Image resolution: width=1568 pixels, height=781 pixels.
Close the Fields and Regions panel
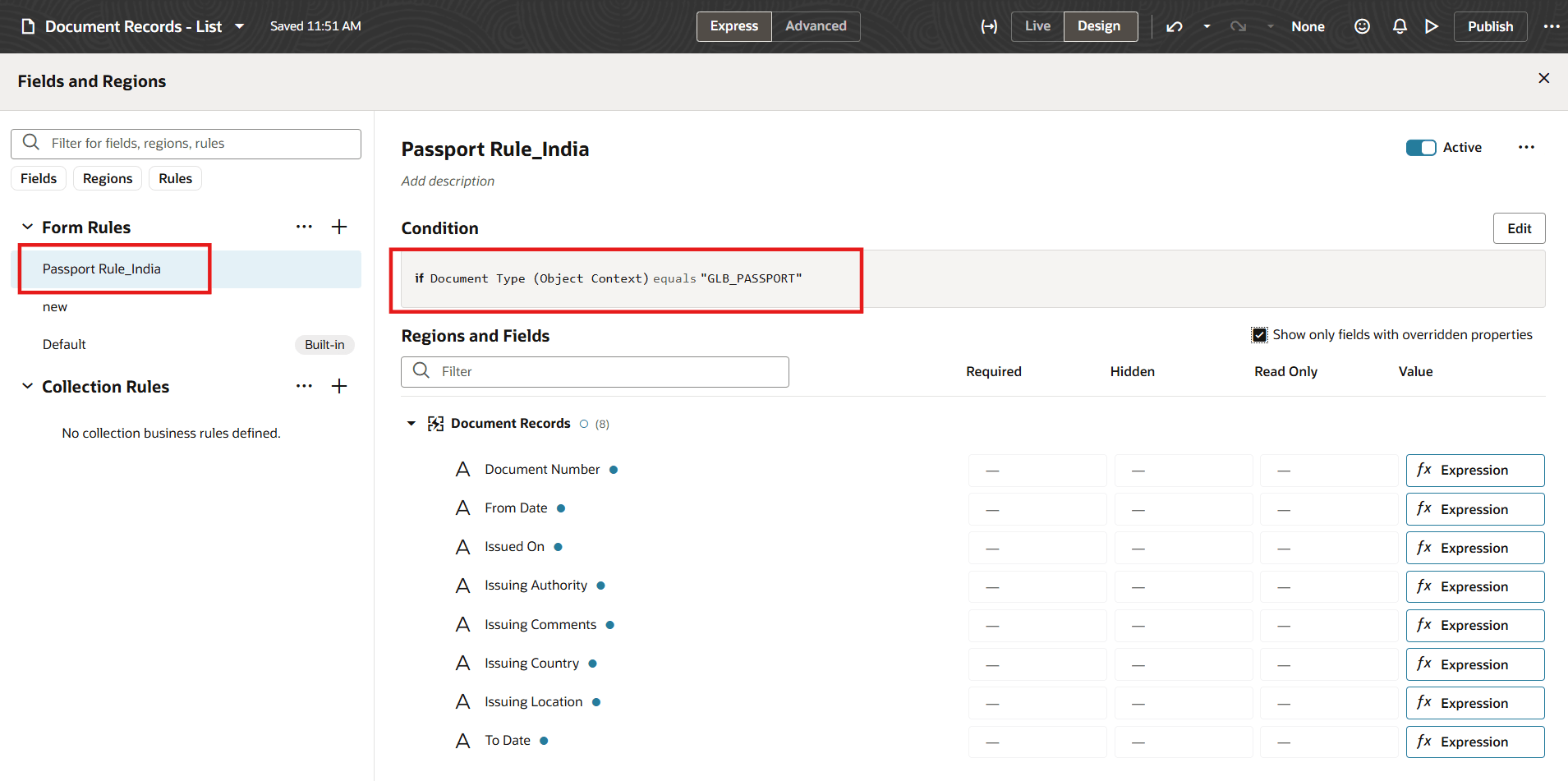(1544, 78)
